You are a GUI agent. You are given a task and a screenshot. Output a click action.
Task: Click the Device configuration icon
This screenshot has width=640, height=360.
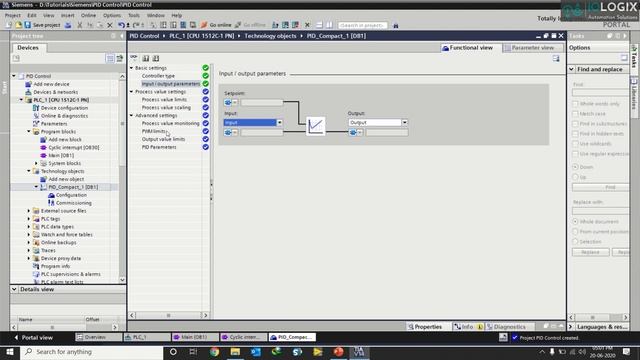36,108
